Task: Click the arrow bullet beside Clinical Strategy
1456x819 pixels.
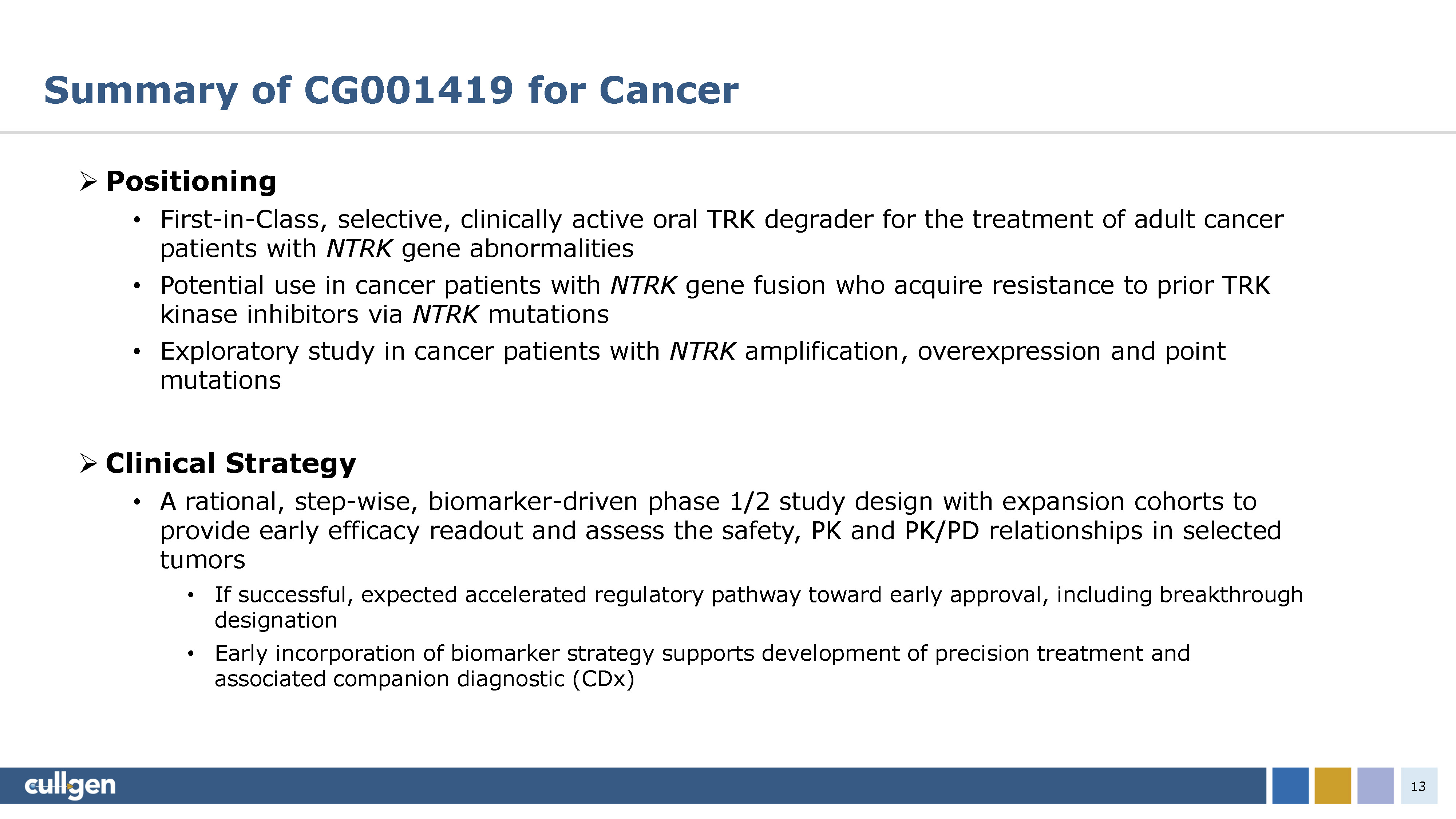Action: tap(89, 463)
